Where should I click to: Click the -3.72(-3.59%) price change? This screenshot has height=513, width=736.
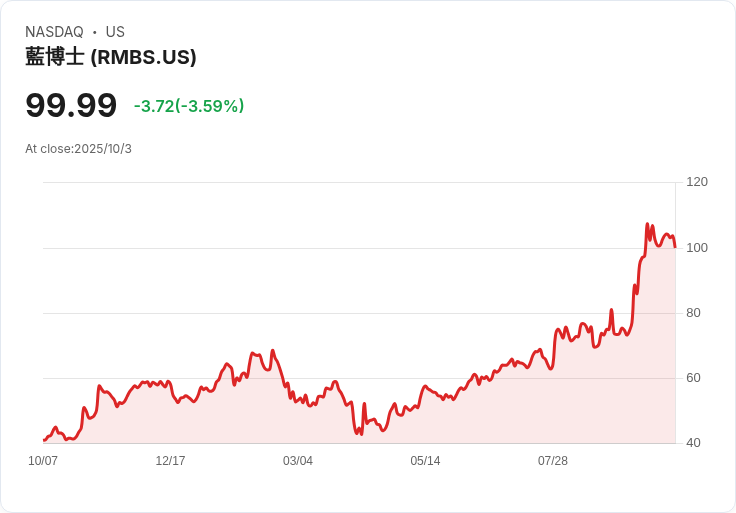[x=189, y=106]
